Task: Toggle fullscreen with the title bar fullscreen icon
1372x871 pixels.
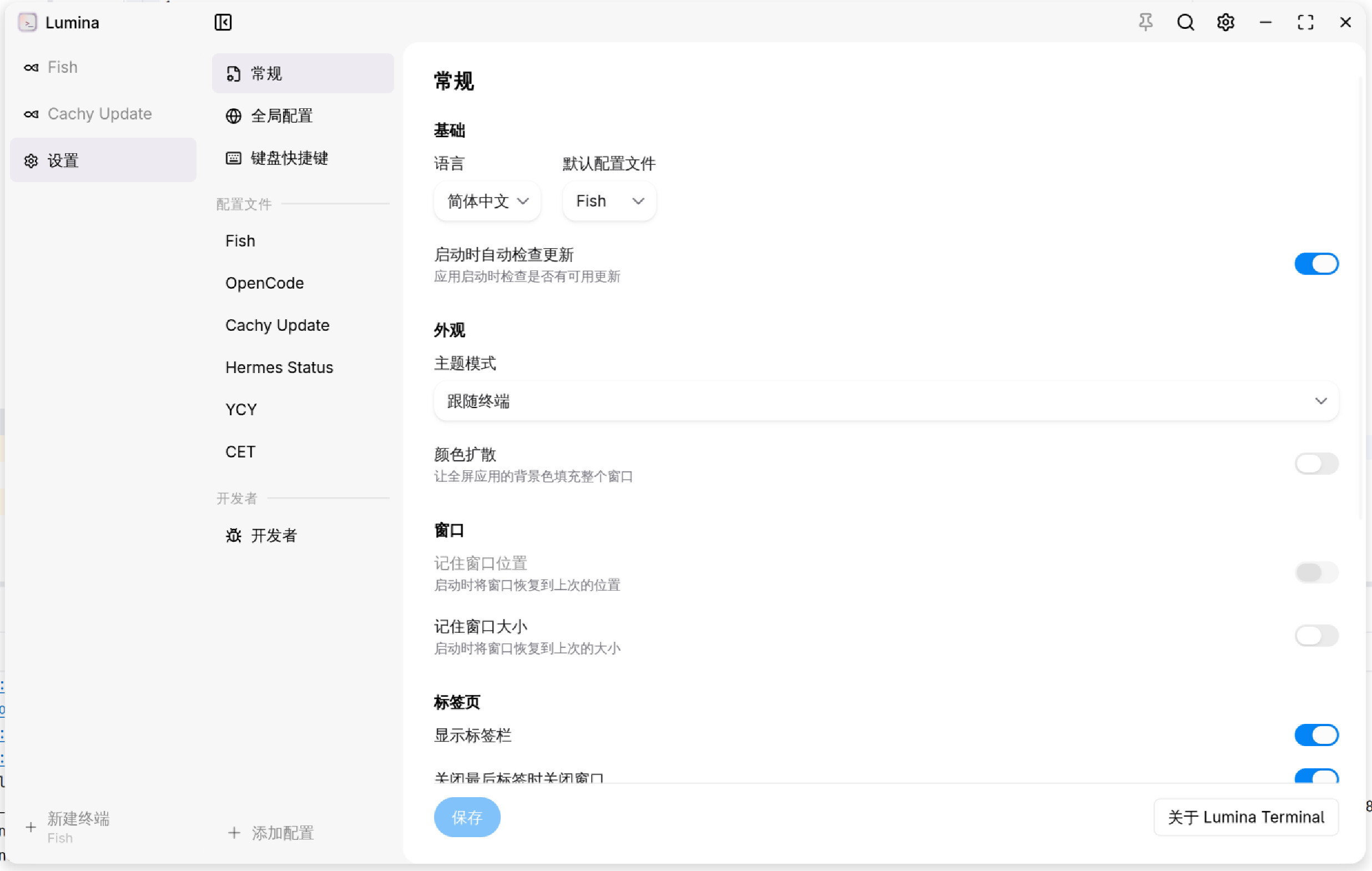Action: [1305, 22]
